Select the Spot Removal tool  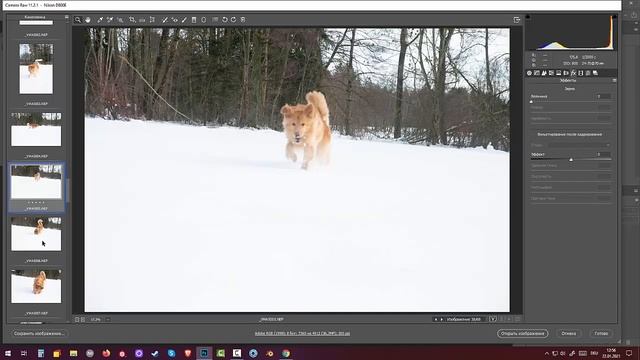(x=165, y=20)
